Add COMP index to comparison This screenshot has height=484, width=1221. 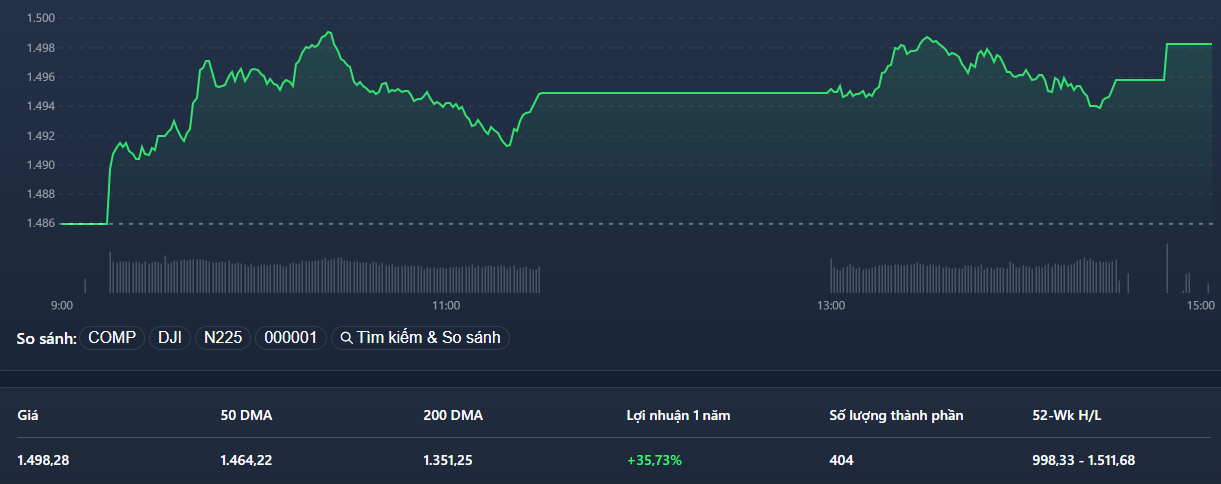(112, 338)
